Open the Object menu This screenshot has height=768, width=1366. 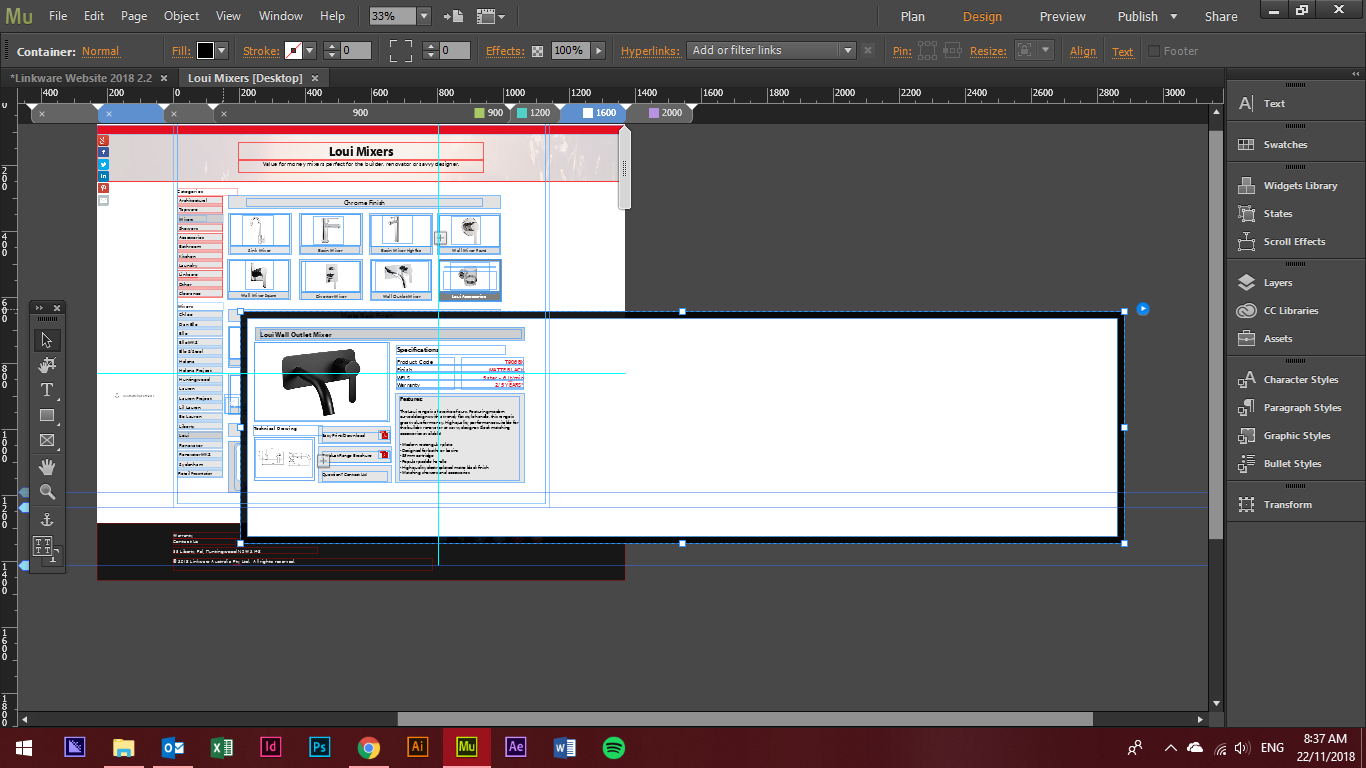tap(181, 16)
